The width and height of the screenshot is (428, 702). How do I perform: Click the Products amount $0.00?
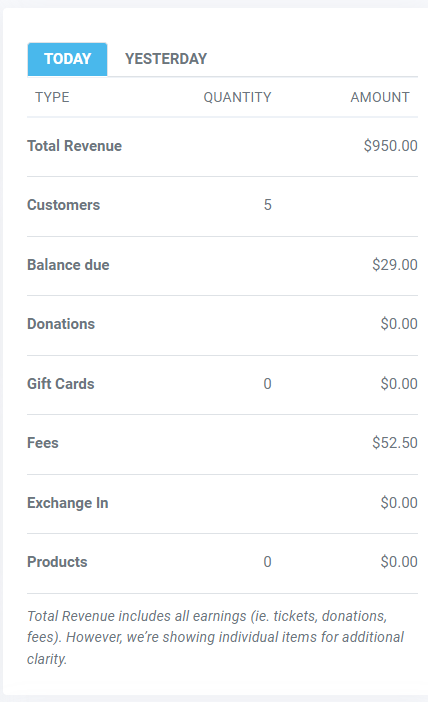point(399,562)
